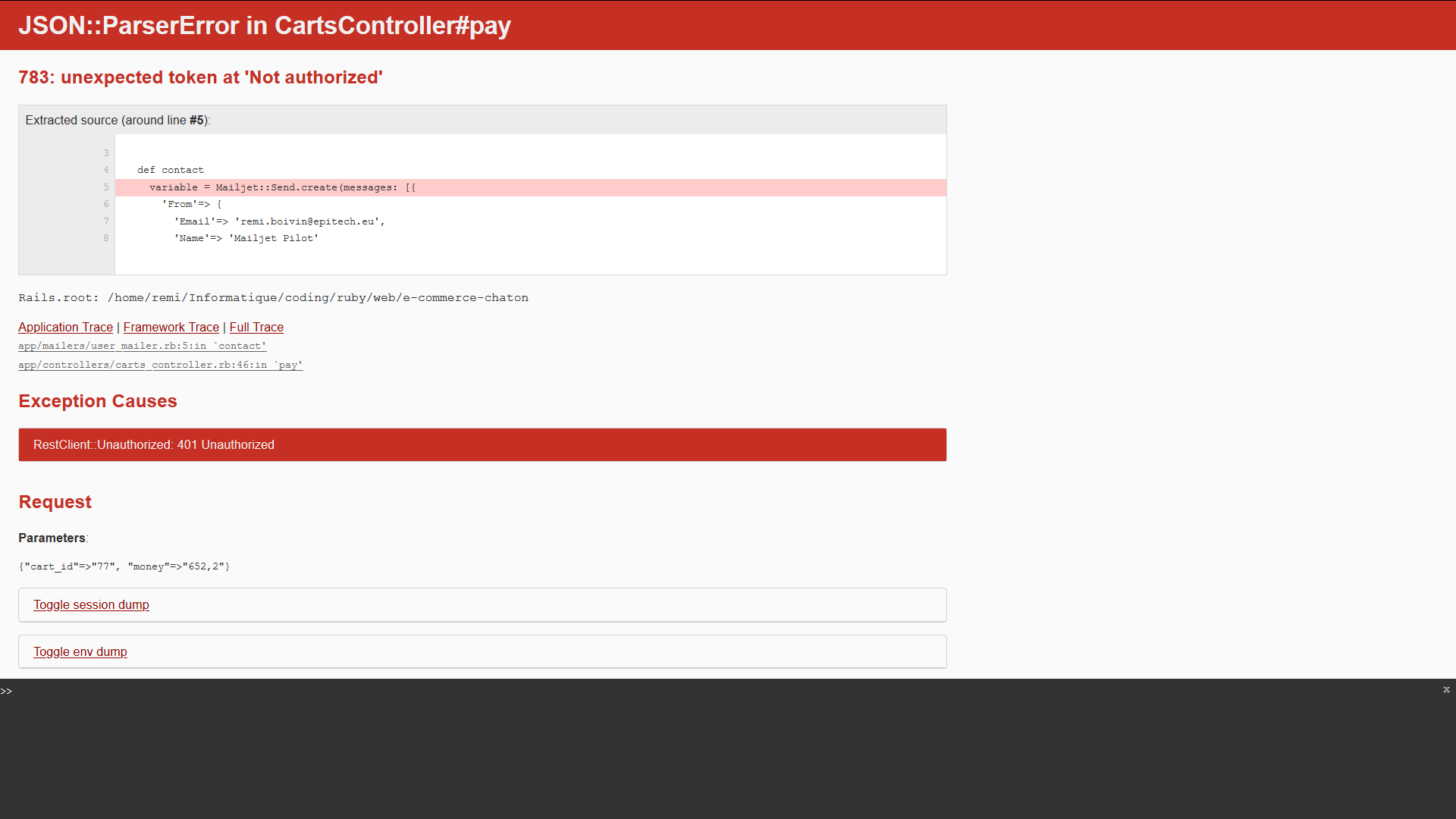Click the remi.boivin@epitech.eu email line

pos(279,221)
